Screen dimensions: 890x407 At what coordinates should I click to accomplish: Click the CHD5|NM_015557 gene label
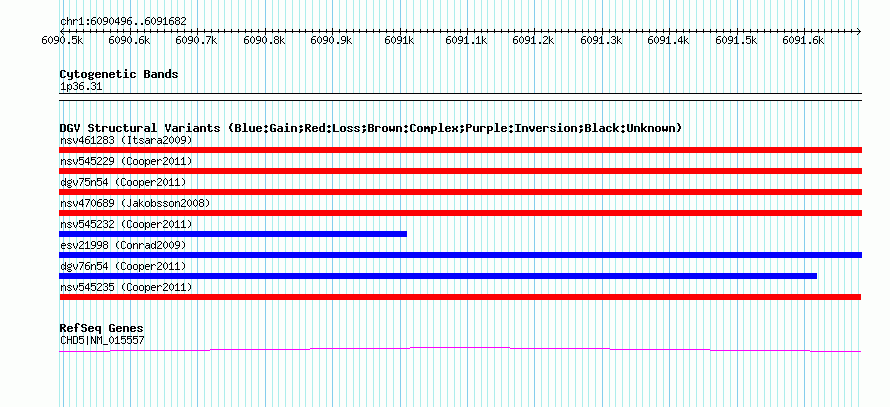tap(102, 341)
